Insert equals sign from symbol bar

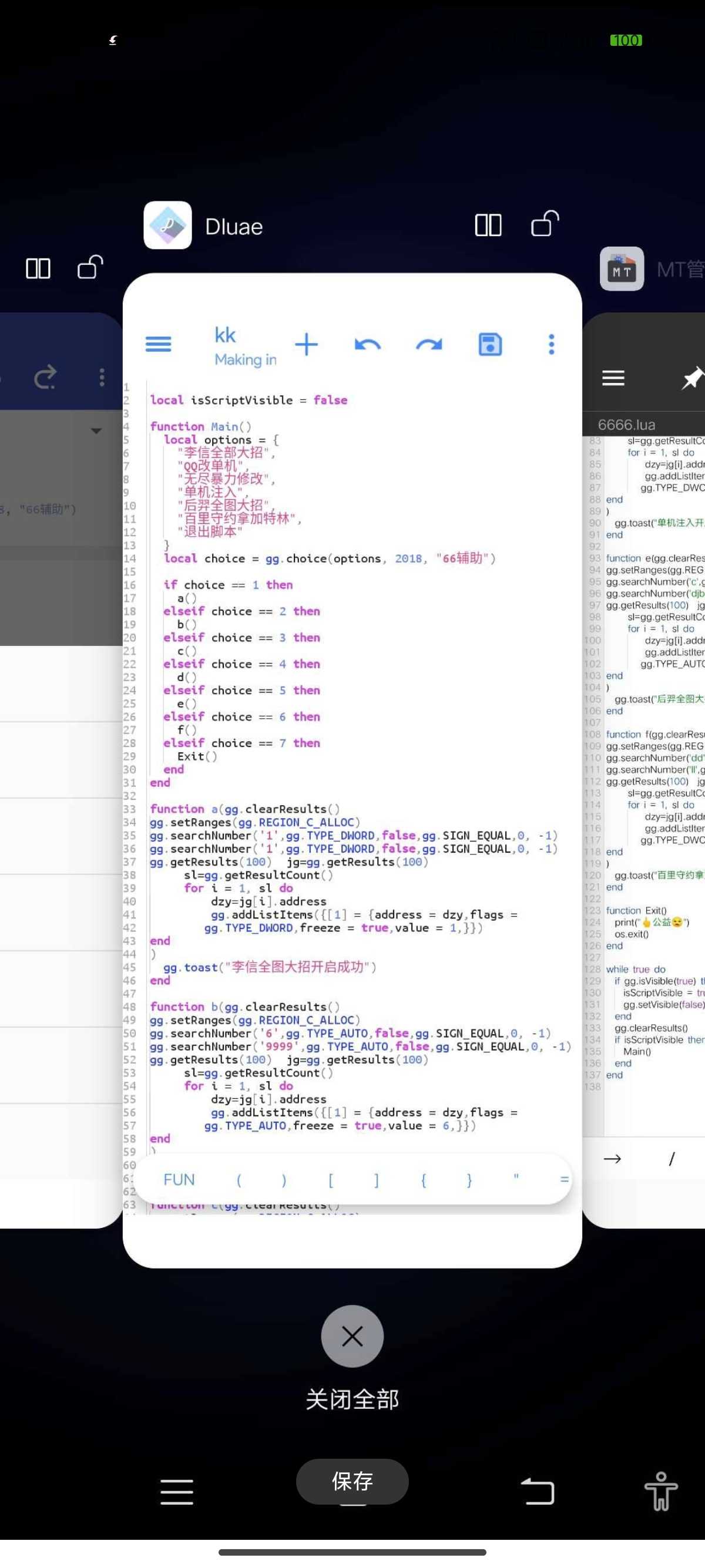click(x=565, y=1180)
